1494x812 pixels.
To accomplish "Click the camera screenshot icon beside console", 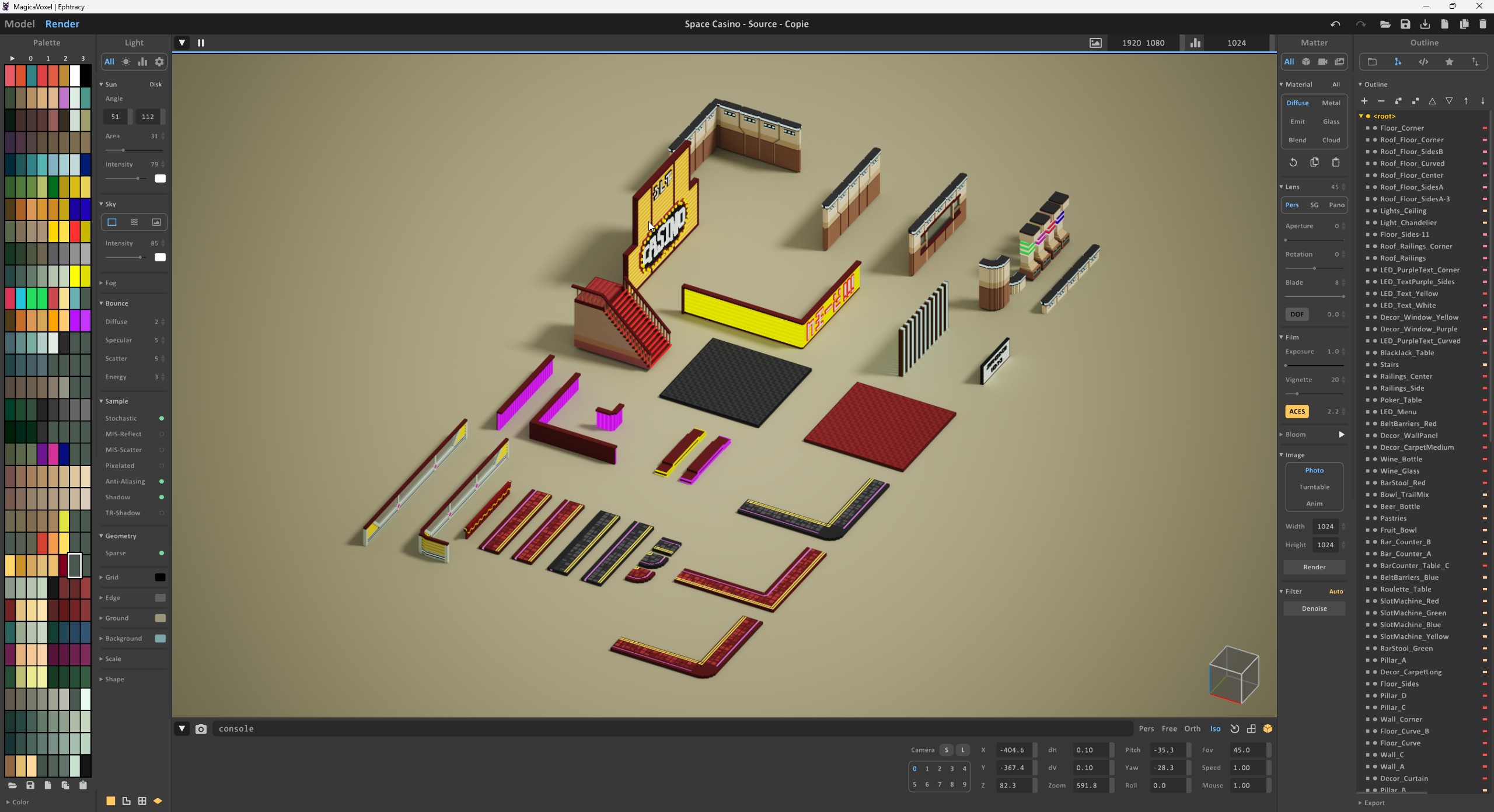I will coord(201,729).
